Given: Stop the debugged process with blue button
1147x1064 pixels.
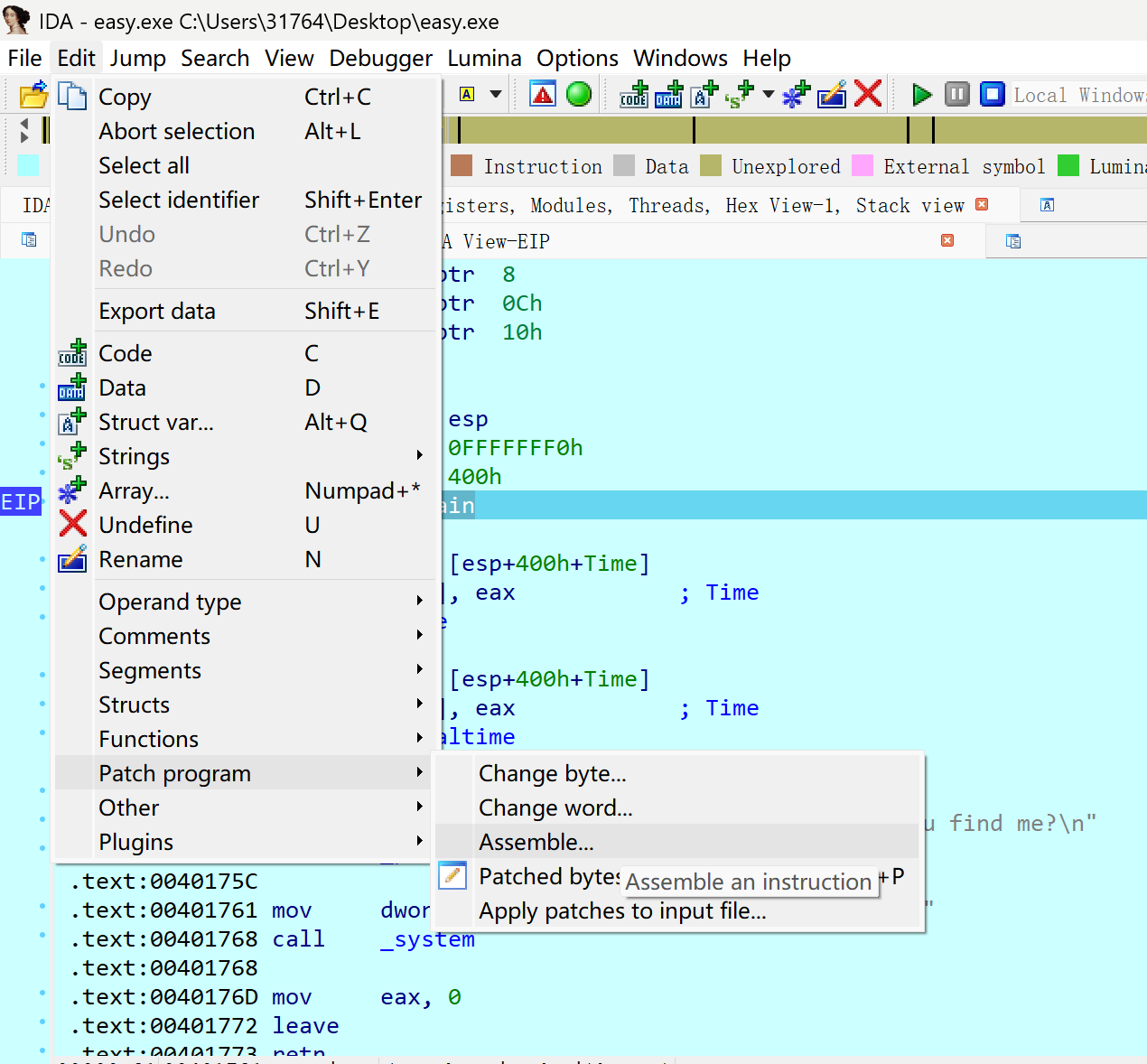Looking at the screenshot, I should (x=993, y=94).
